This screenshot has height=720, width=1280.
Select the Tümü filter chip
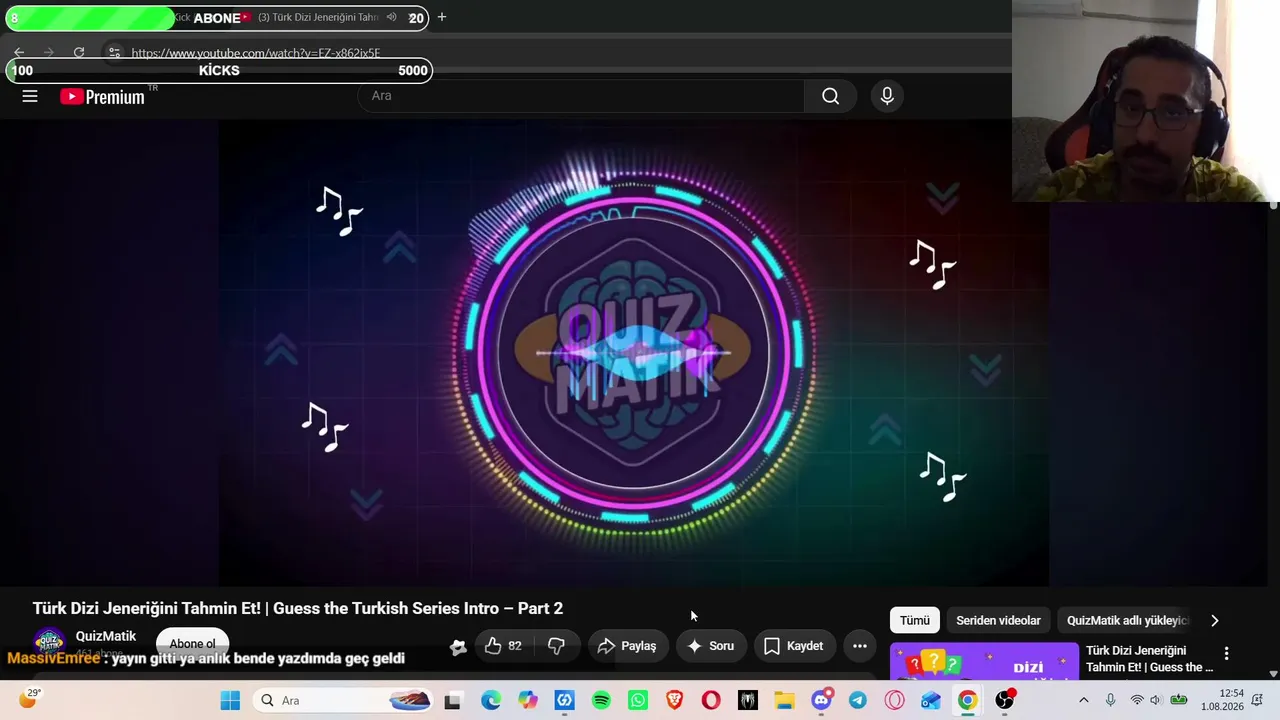tap(914, 620)
